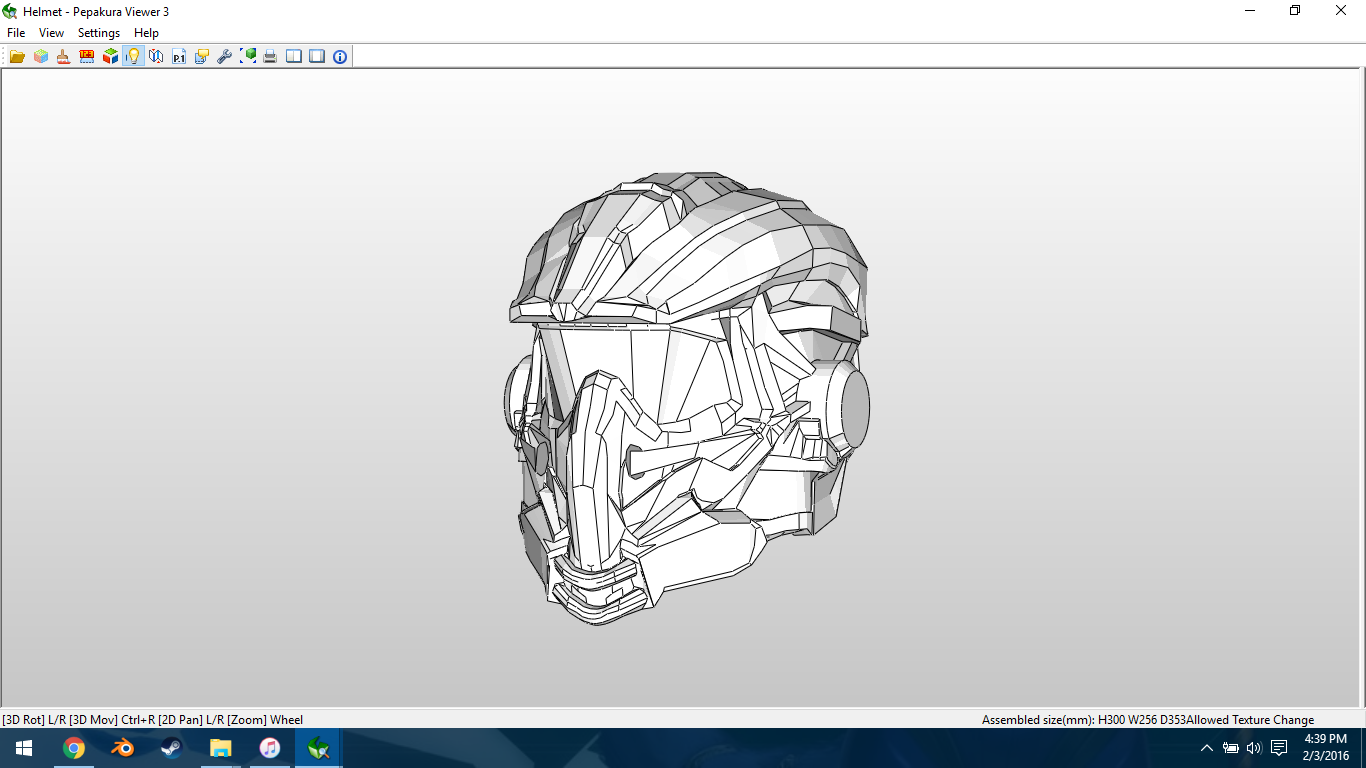This screenshot has width=1366, height=768.
Task: Click the yellow note annotation icon
Action: pos(202,57)
